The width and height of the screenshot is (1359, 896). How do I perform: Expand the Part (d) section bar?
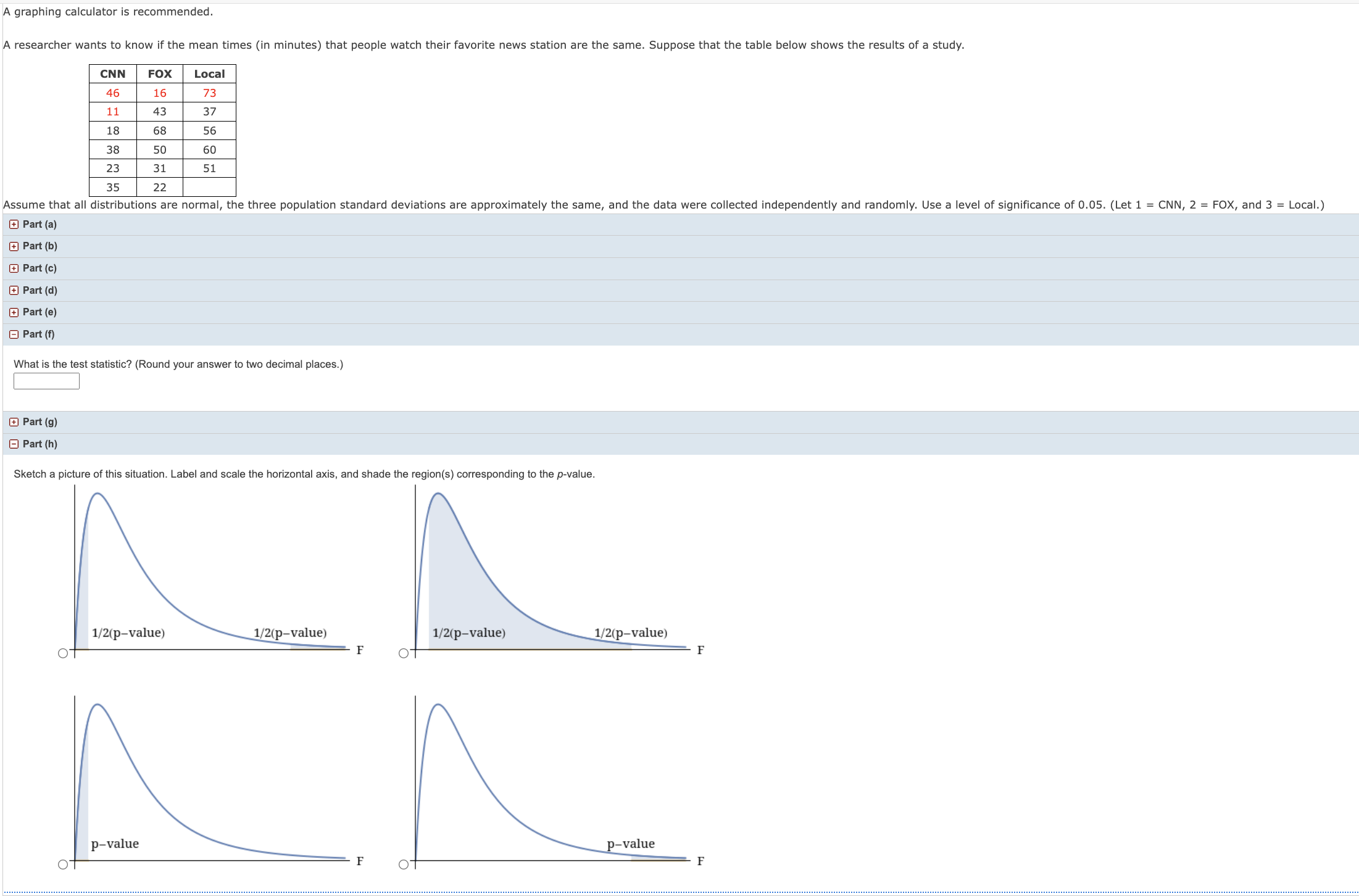[40, 291]
